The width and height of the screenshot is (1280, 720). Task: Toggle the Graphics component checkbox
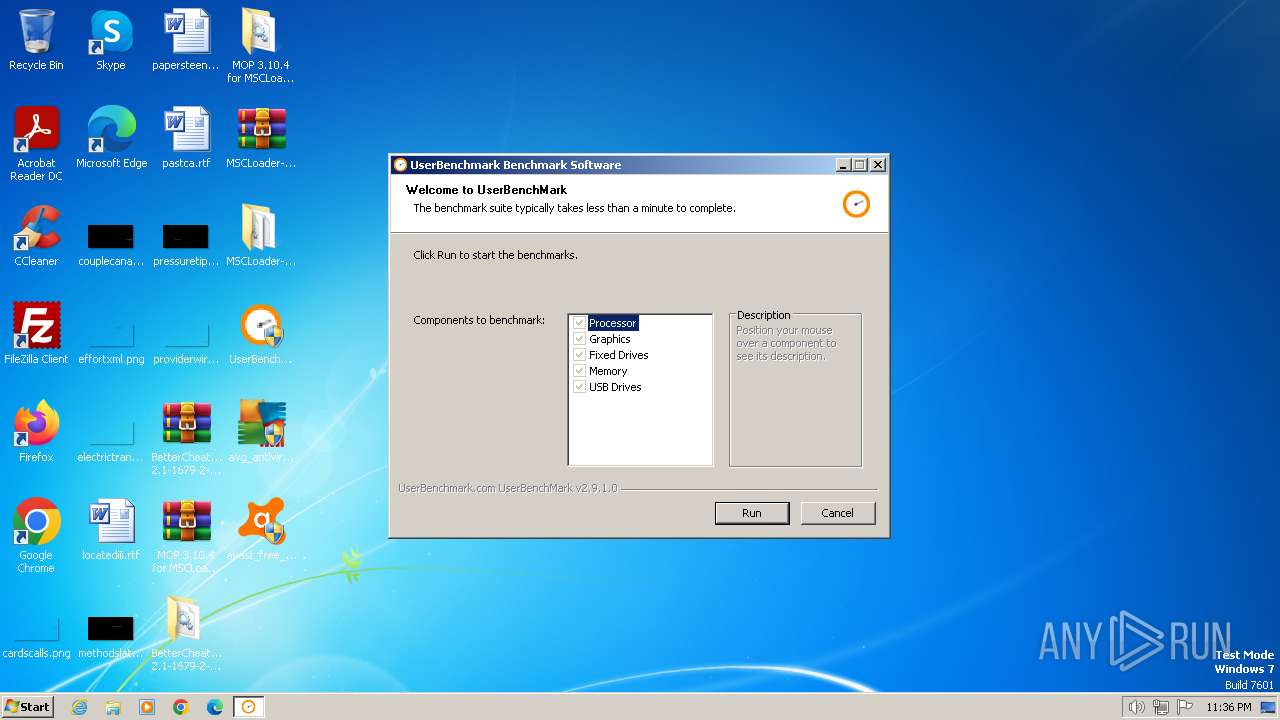(579, 339)
